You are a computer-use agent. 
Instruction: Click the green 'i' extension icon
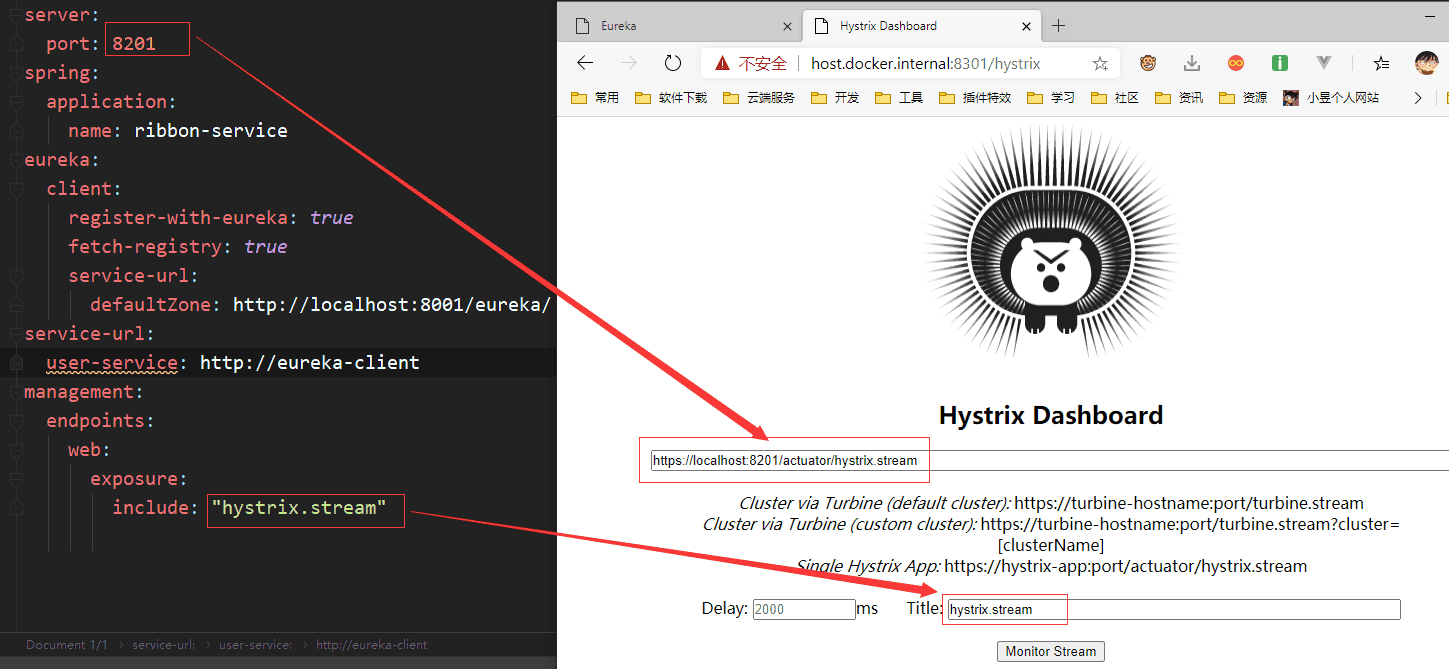click(x=1280, y=63)
